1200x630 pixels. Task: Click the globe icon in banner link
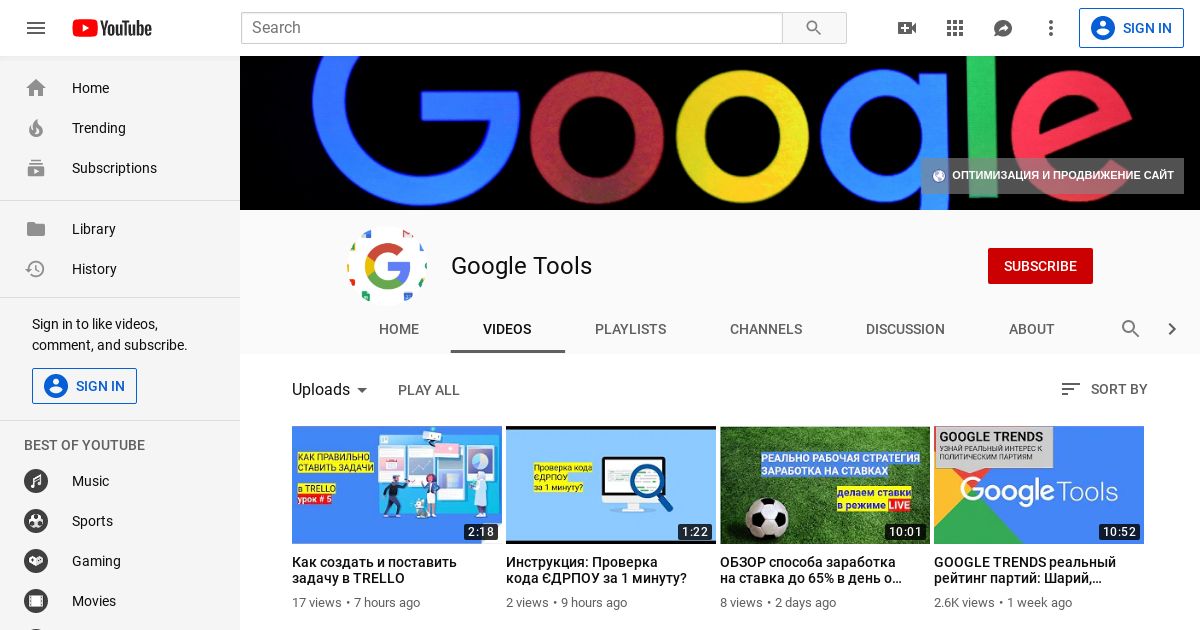[x=939, y=176]
